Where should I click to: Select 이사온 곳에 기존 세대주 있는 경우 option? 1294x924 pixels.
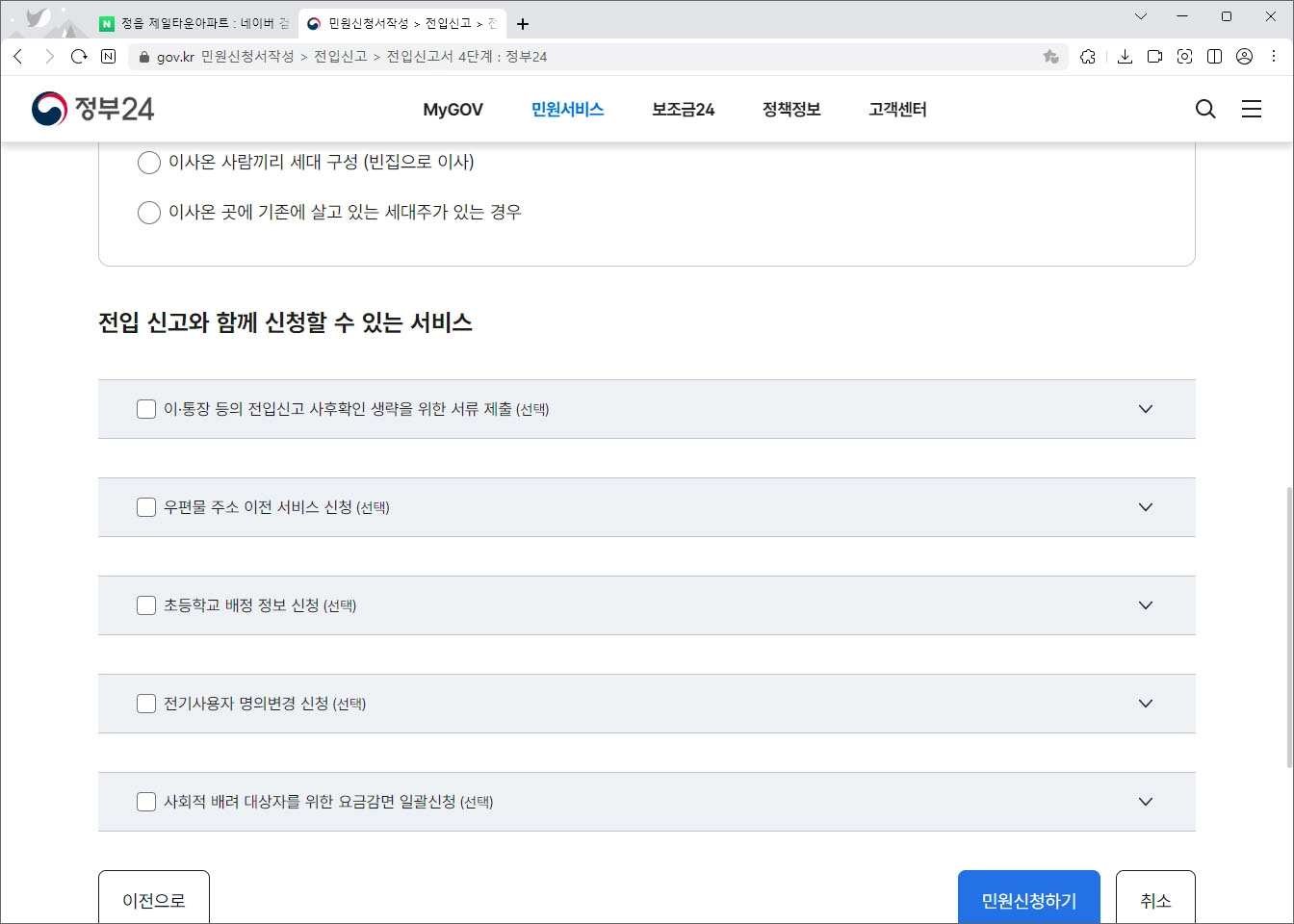coord(149,212)
